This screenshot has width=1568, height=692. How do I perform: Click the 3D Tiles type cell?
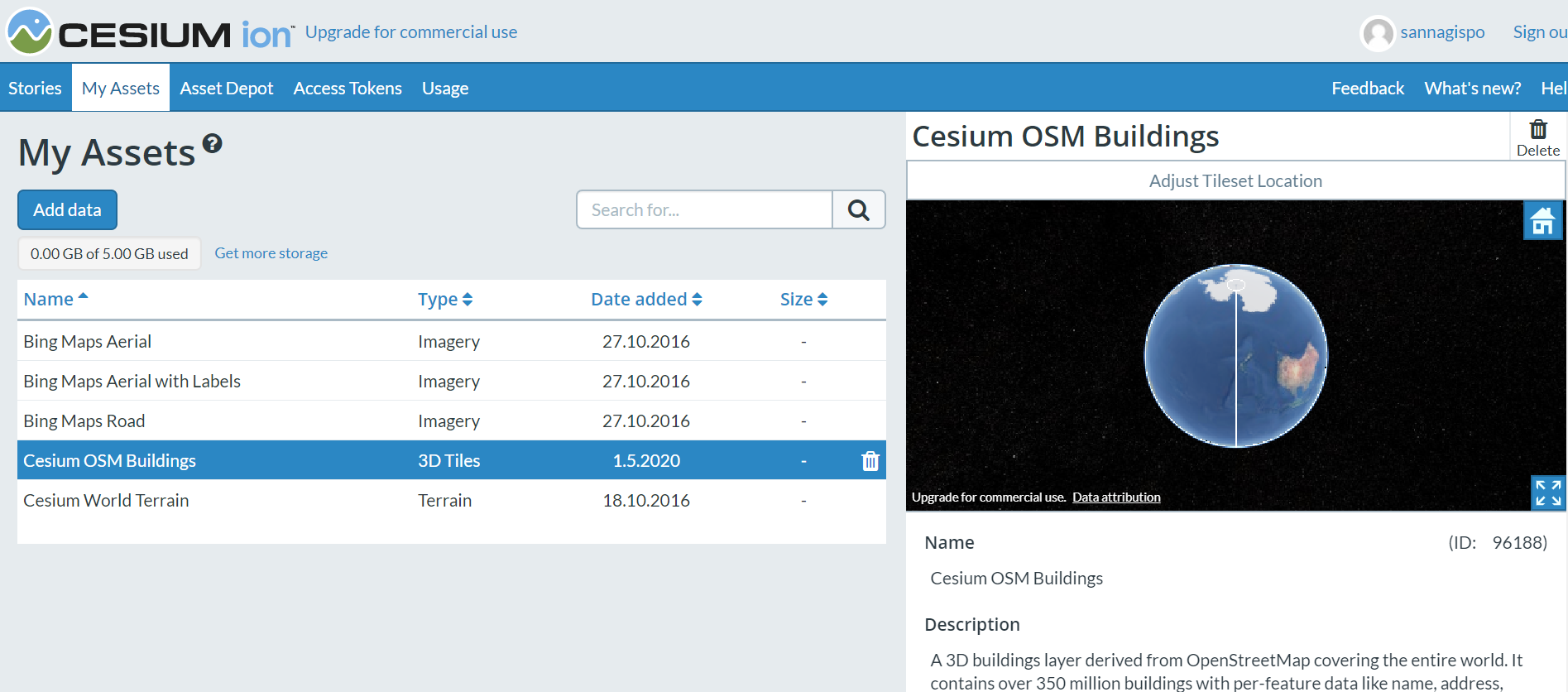pos(449,461)
